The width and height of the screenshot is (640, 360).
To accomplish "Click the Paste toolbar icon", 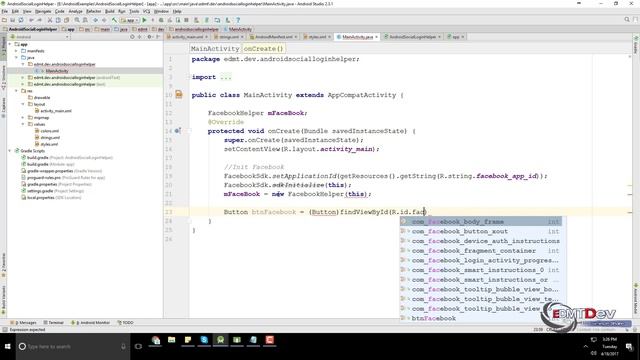I will [x=66, y=20].
